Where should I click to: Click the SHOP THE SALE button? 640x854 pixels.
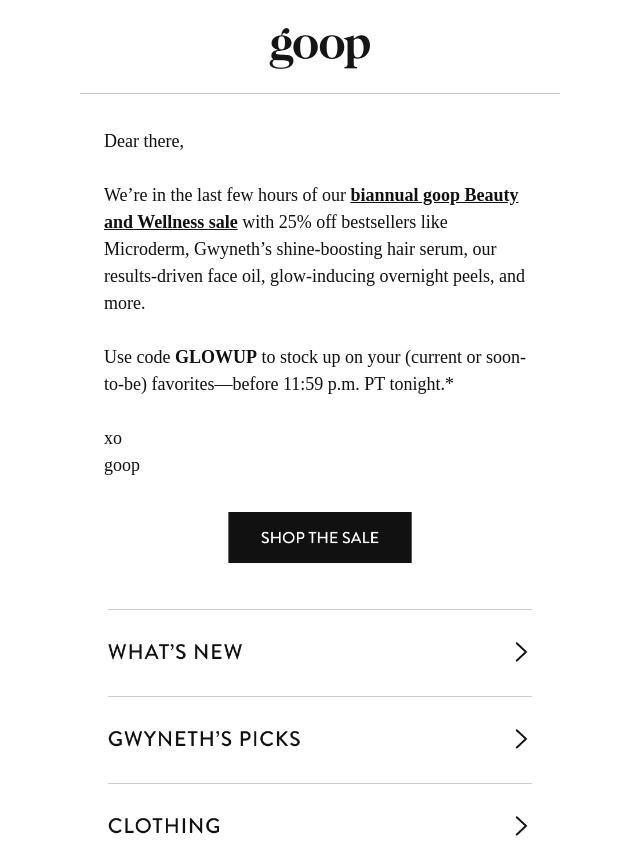320,538
